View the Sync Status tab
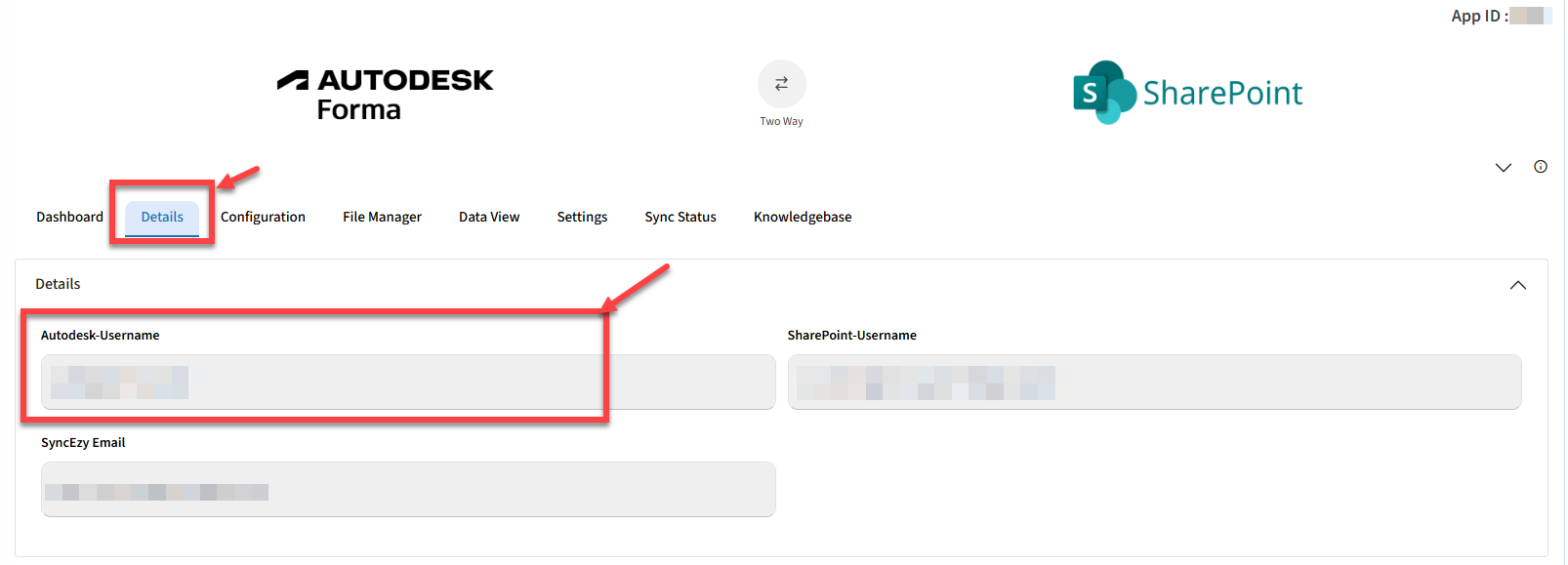This screenshot has height=565, width=1568. (x=681, y=217)
